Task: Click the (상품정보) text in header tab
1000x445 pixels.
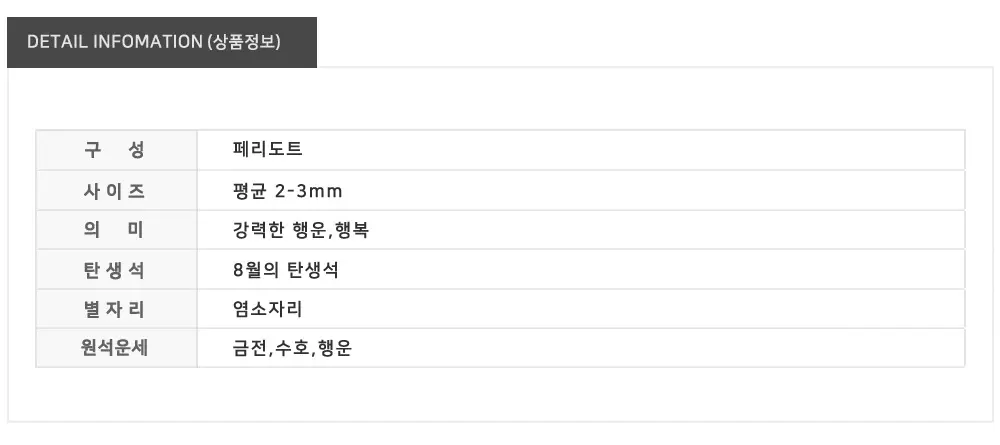Action: pyautogui.click(x=243, y=42)
